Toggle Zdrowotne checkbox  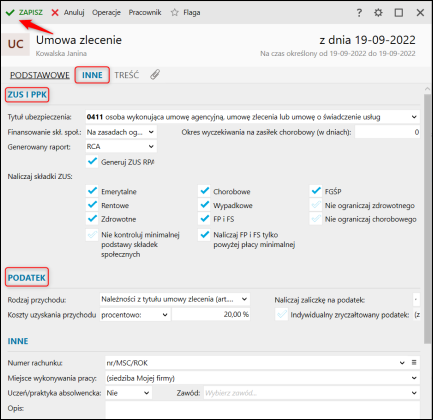coord(92,219)
